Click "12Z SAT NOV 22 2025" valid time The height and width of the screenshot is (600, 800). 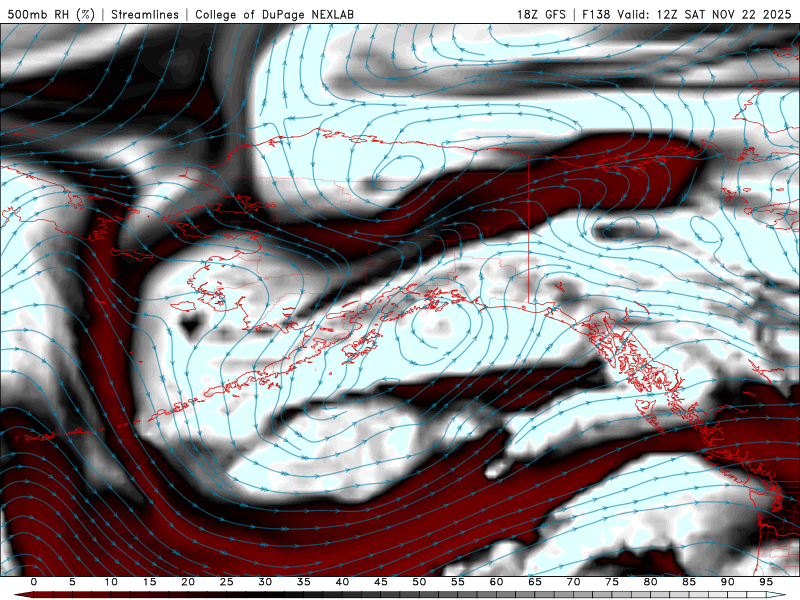pyautogui.click(x=724, y=14)
